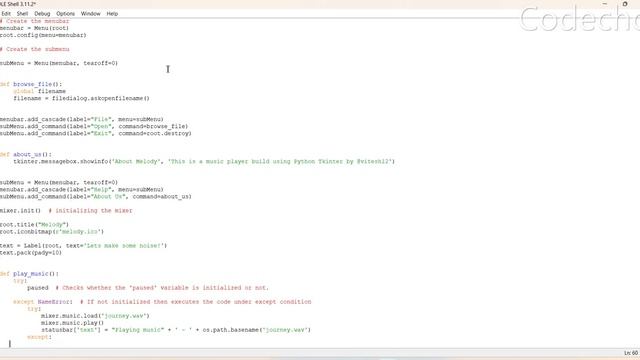The width and height of the screenshot is (640, 360).
Task: Click the 'filedialog.askopenfilename()' line
Action: 81,98
